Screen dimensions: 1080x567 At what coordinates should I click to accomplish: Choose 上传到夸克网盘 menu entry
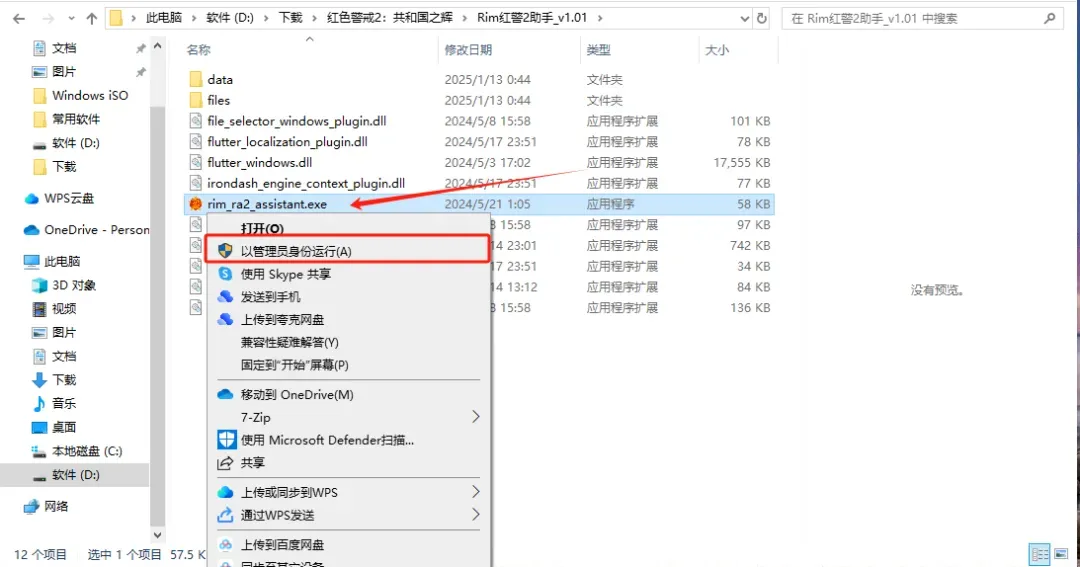click(349, 319)
